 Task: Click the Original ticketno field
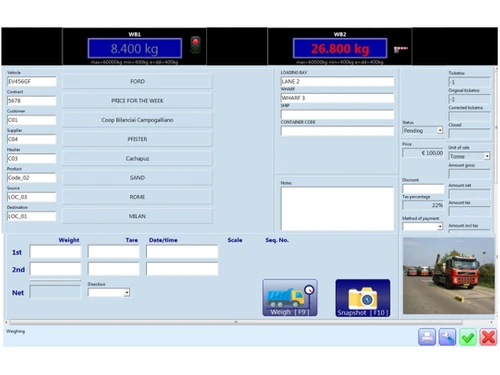tap(469, 99)
